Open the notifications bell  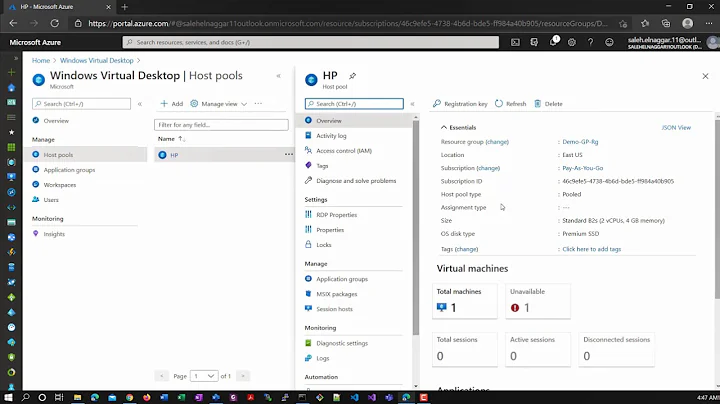tap(553, 42)
